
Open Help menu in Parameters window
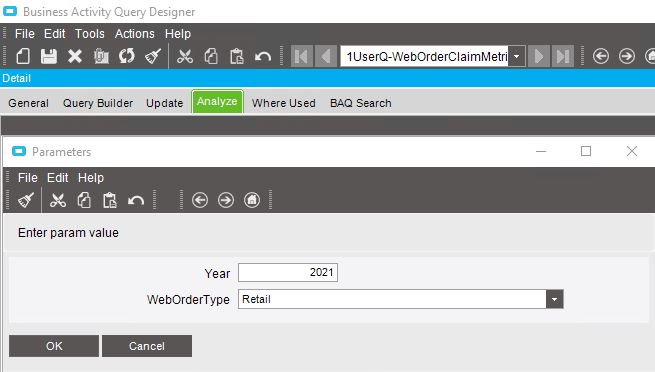click(91, 178)
